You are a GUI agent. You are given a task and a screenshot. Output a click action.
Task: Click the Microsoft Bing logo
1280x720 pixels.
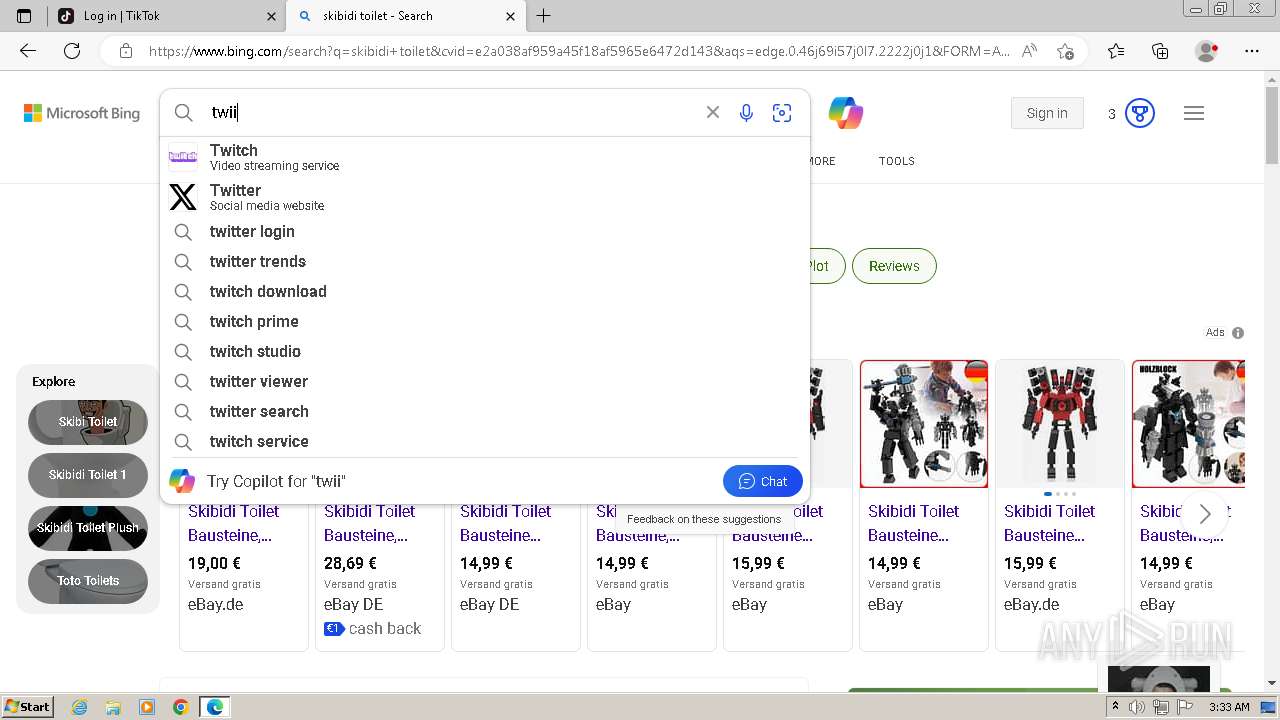click(82, 113)
